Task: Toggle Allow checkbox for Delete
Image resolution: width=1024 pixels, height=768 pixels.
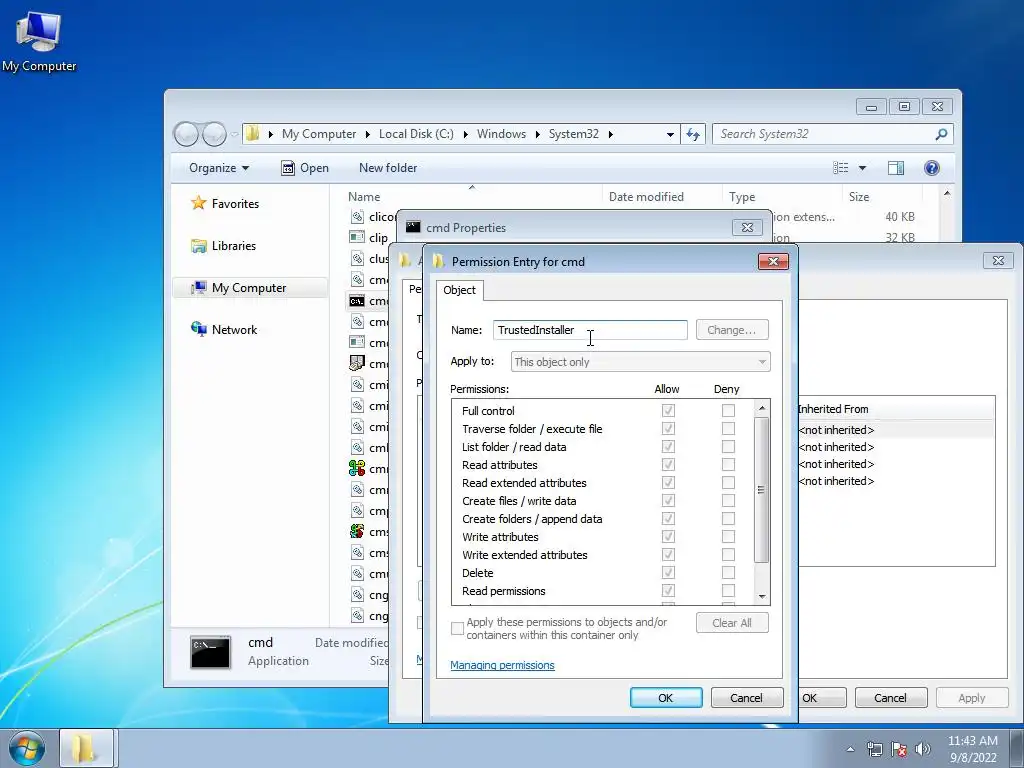Action: click(x=667, y=573)
